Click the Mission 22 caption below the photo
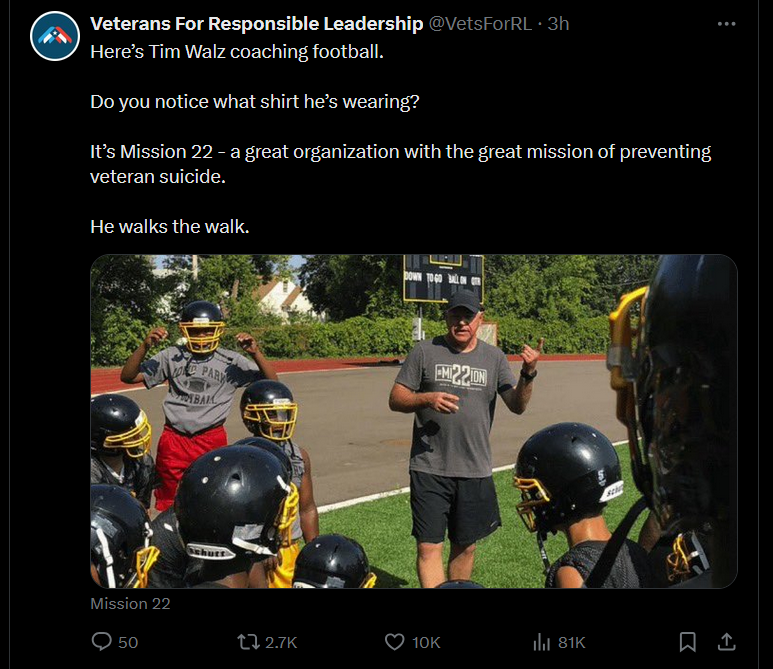773x669 pixels. pos(130,603)
